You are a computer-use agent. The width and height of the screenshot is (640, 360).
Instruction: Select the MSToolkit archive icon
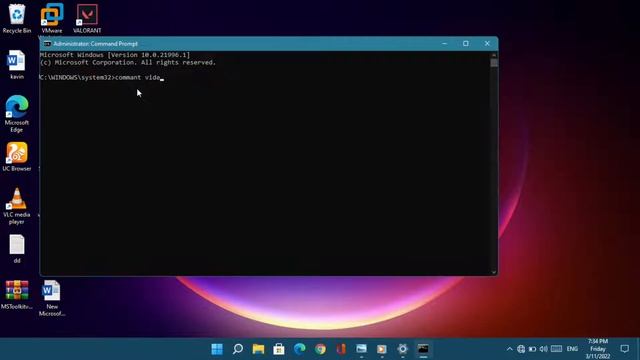click(x=17, y=295)
